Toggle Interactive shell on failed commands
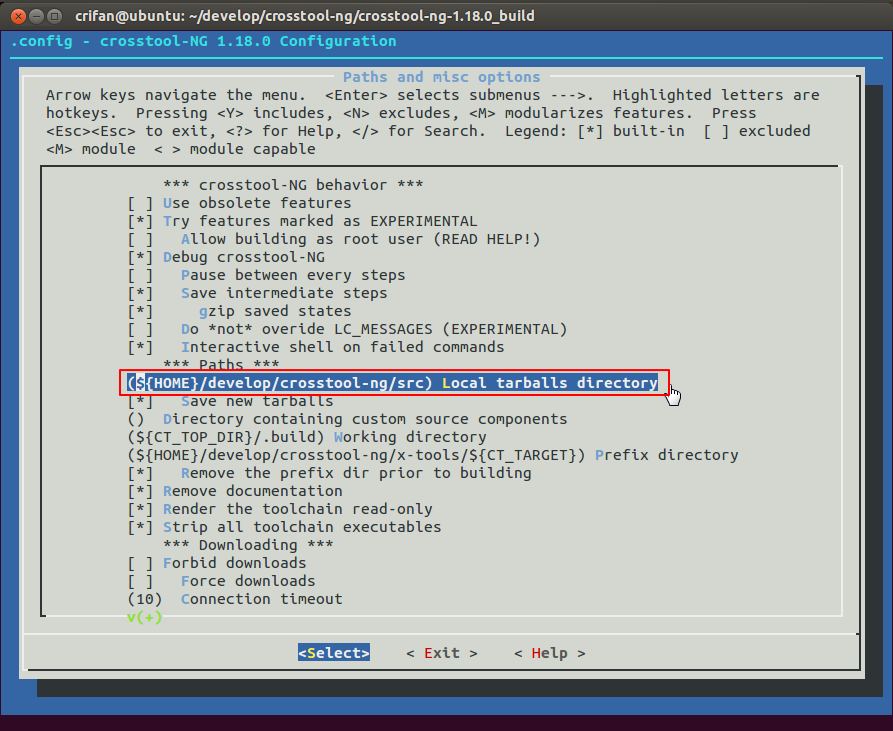893x731 pixels. (316, 347)
